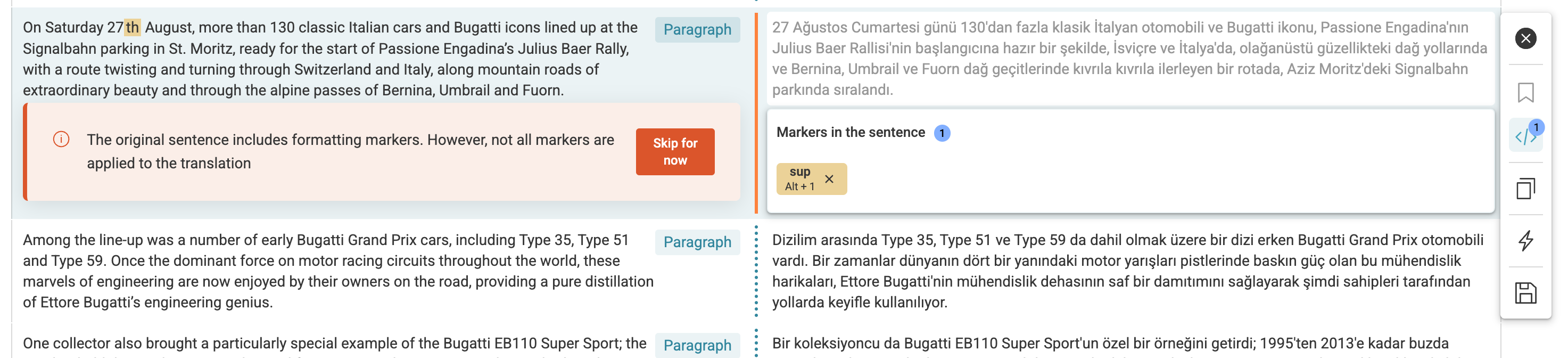The image size is (1568, 358).
Task: Select the first segment's Paragraph label
Action: pos(697,30)
